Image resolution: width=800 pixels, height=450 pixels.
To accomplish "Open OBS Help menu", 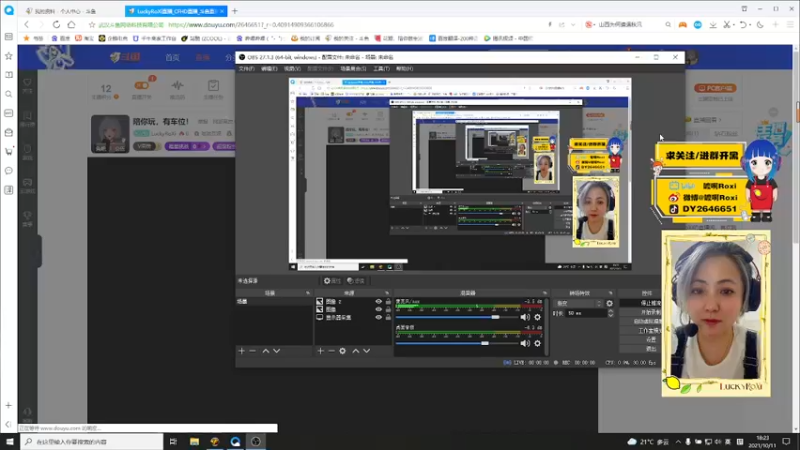I will click(405, 68).
